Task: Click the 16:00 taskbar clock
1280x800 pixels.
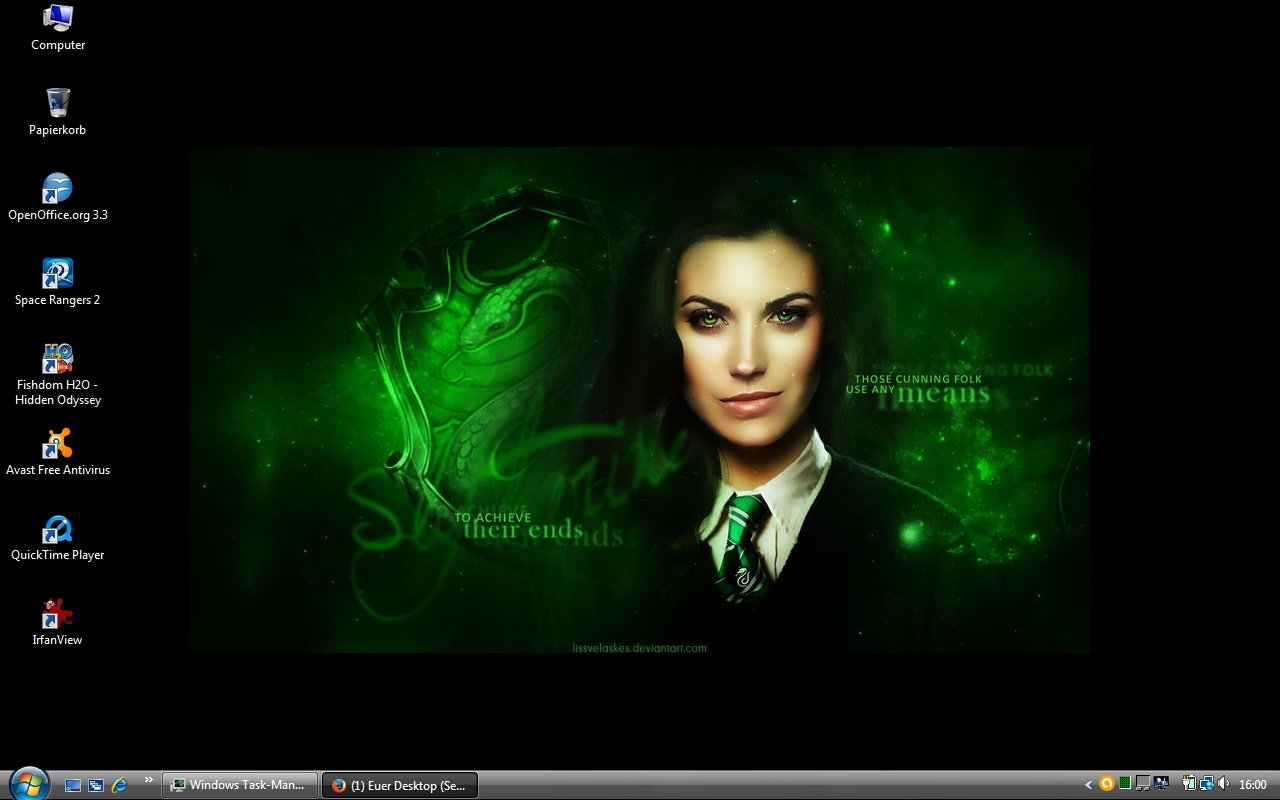Action: (1253, 785)
